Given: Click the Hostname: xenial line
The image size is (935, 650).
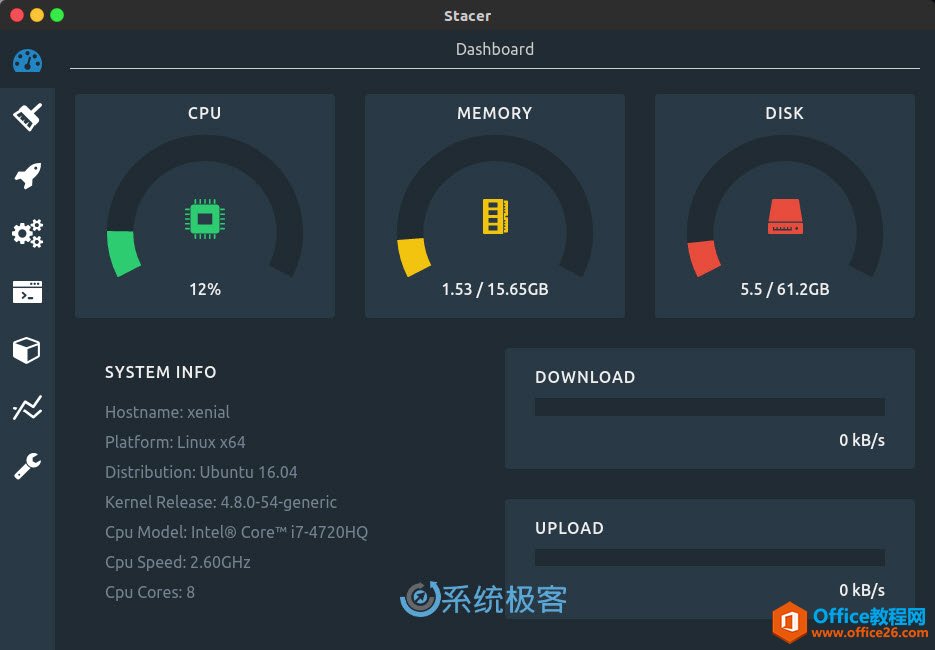Looking at the screenshot, I should tap(168, 412).
